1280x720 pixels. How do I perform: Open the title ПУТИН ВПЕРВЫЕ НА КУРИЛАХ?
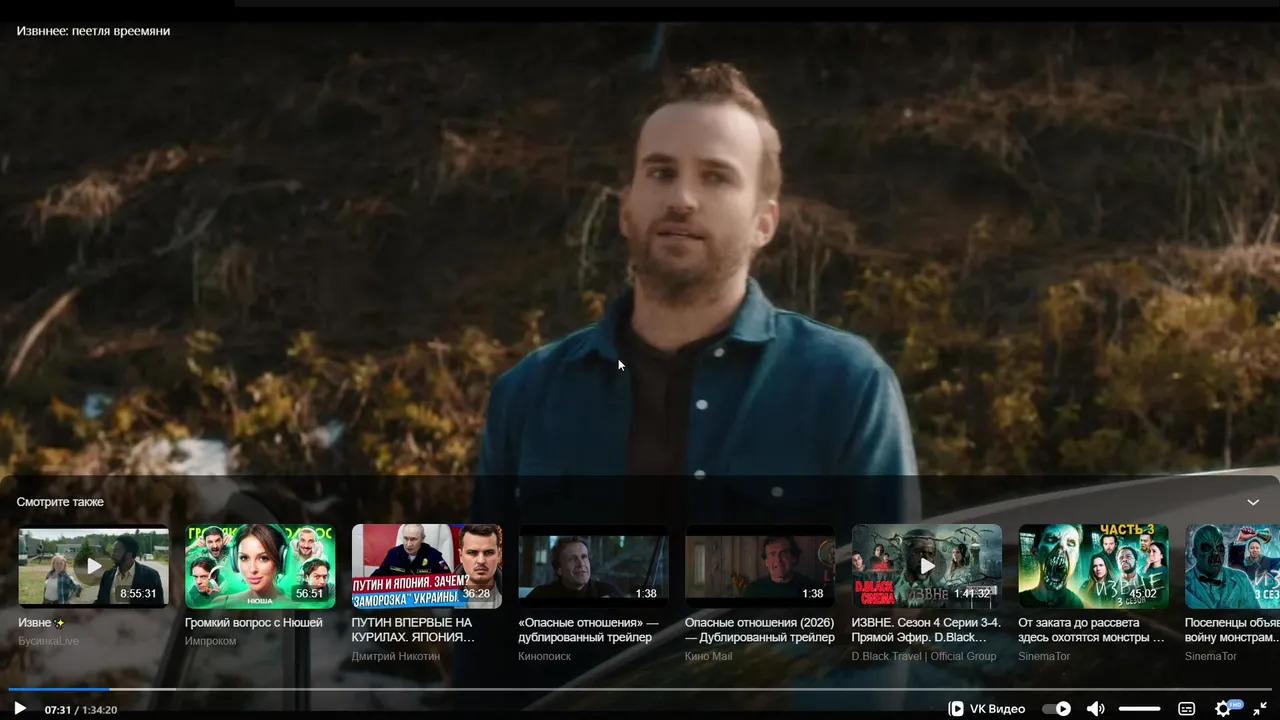413,630
